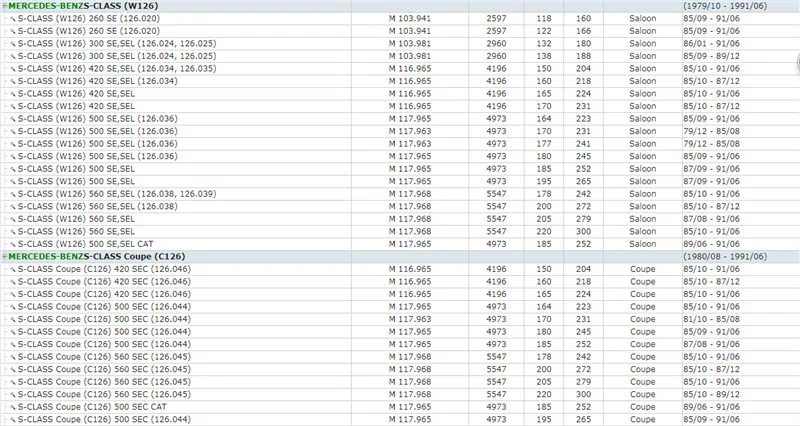Select the MERCEDES-BENZ S-CLASS Coupe (C126) header text

point(96,256)
